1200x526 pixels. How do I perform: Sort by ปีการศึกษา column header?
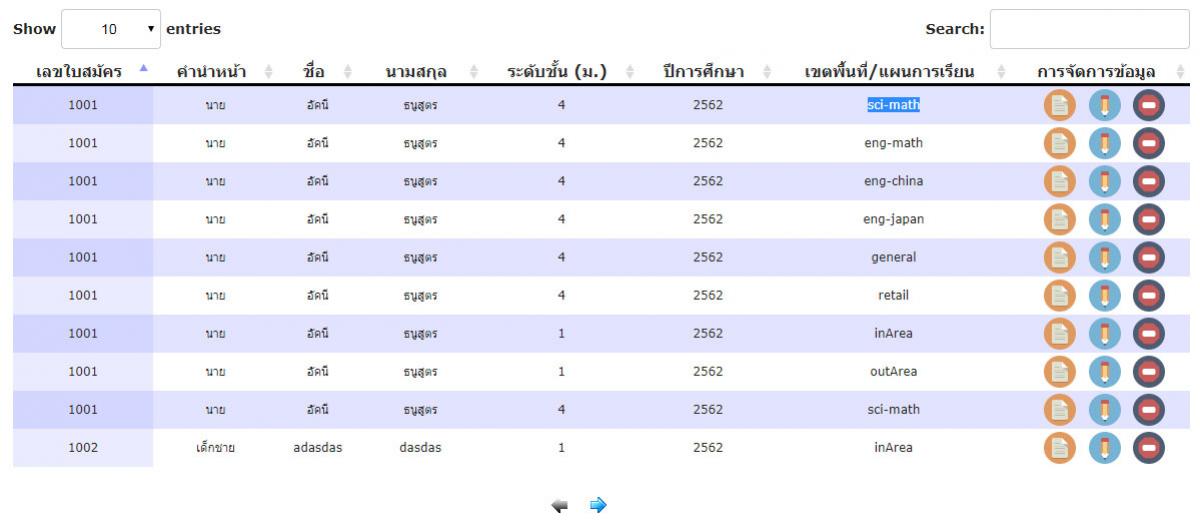click(x=709, y=71)
